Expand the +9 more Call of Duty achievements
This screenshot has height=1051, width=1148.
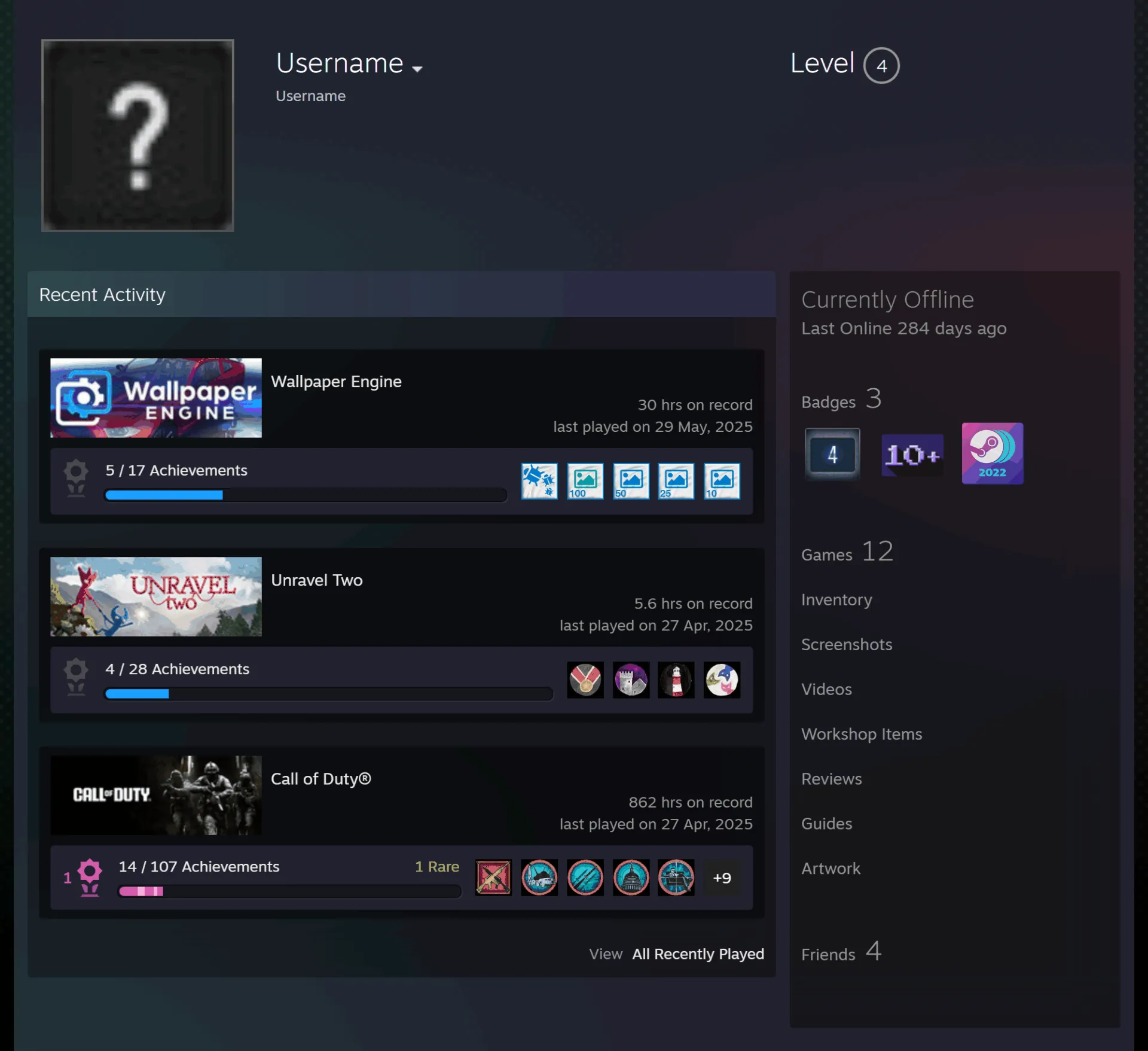click(722, 878)
